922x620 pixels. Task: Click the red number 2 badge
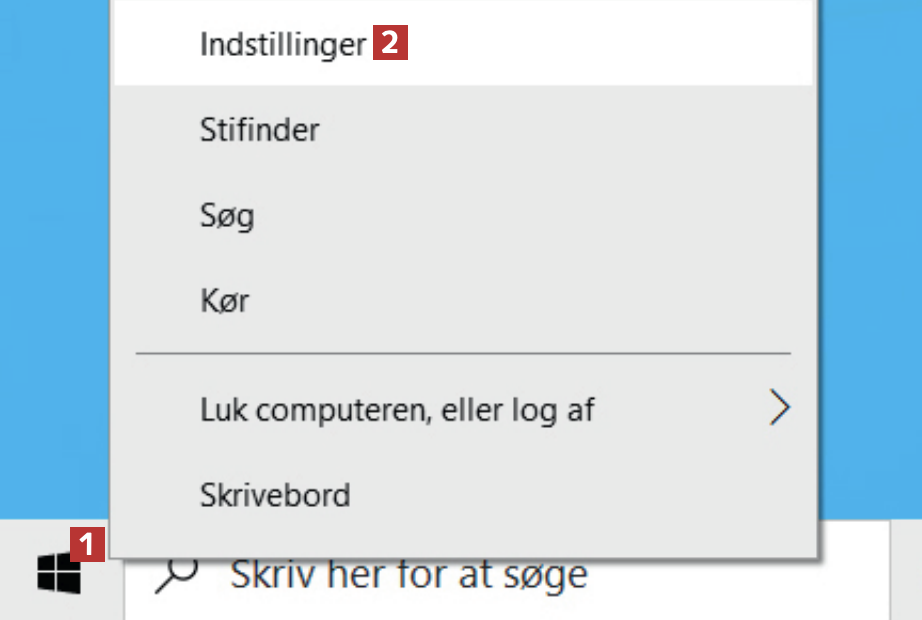[x=390, y=44]
